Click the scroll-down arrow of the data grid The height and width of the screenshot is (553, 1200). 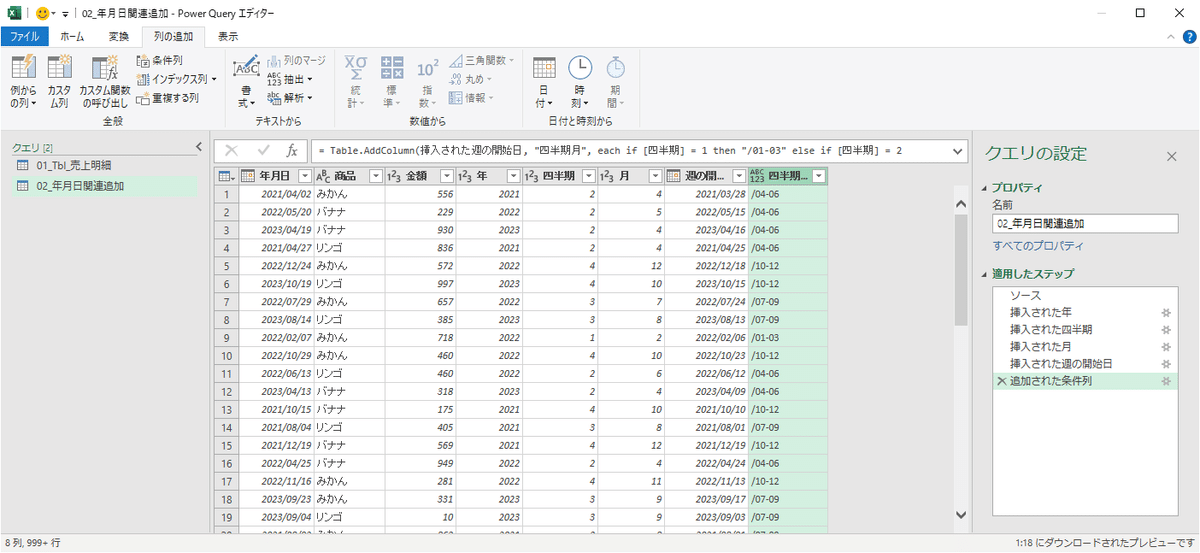tap(961, 514)
